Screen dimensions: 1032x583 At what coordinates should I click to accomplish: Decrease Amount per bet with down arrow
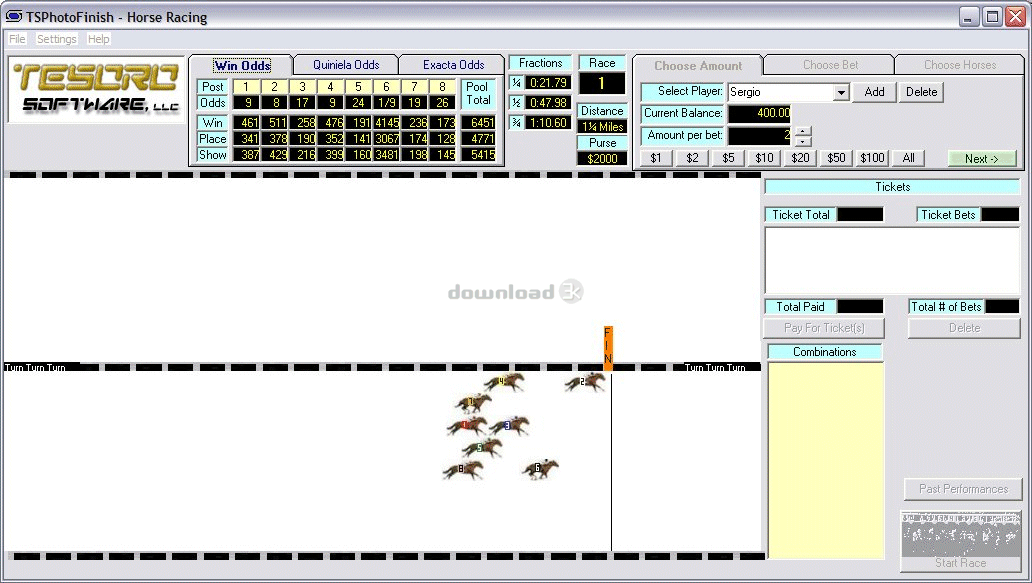[x=803, y=141]
